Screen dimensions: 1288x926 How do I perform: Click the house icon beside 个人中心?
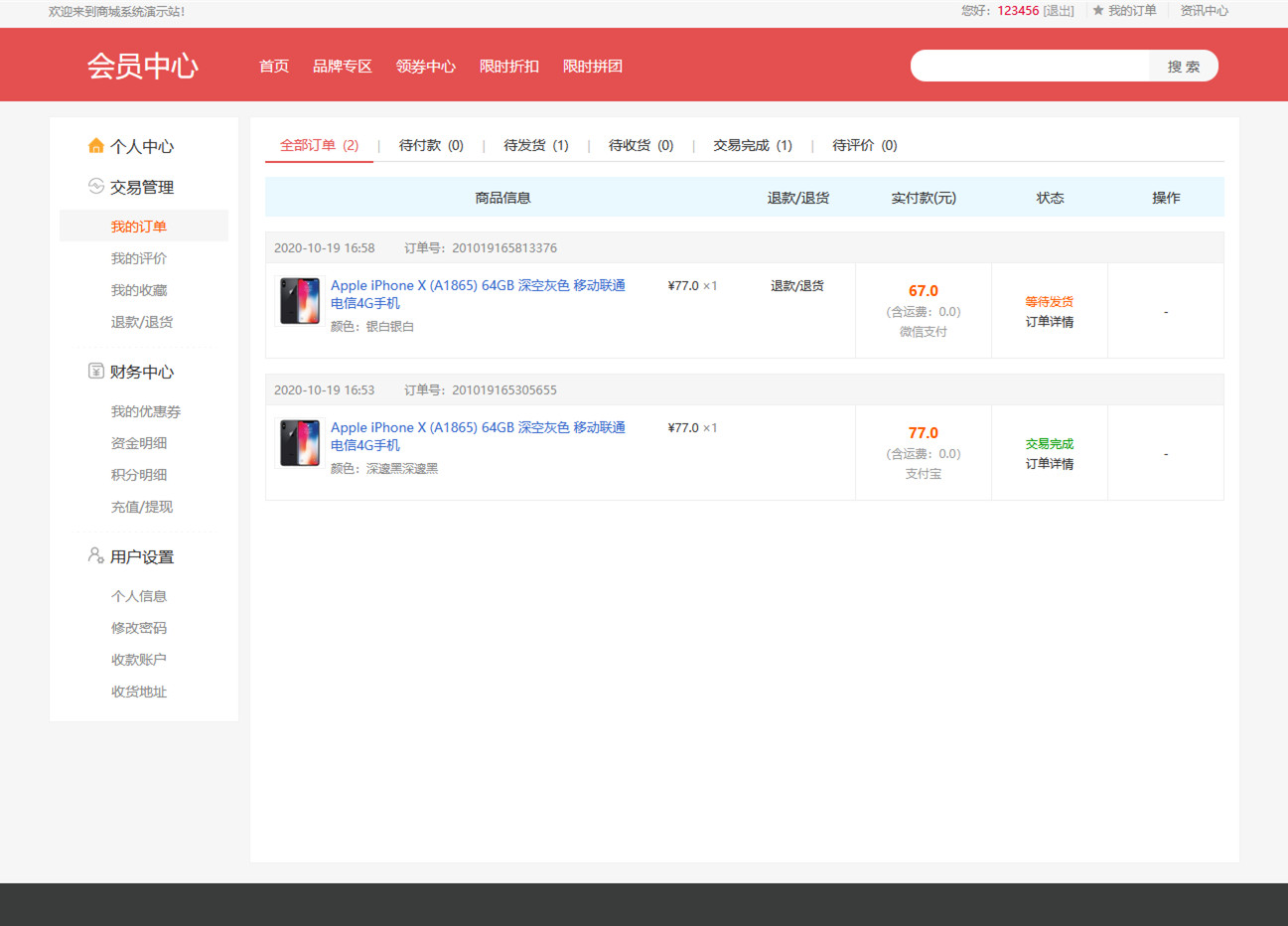[x=96, y=146]
